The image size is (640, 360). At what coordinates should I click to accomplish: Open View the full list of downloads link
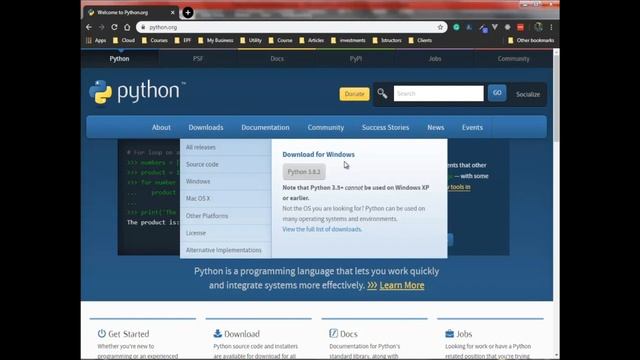pos(322,229)
